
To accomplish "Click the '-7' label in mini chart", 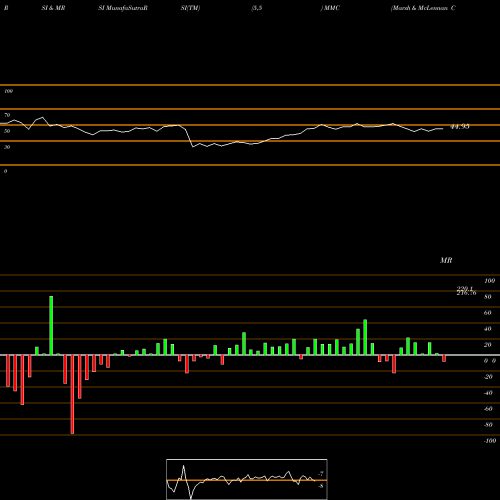I will pos(321,474).
